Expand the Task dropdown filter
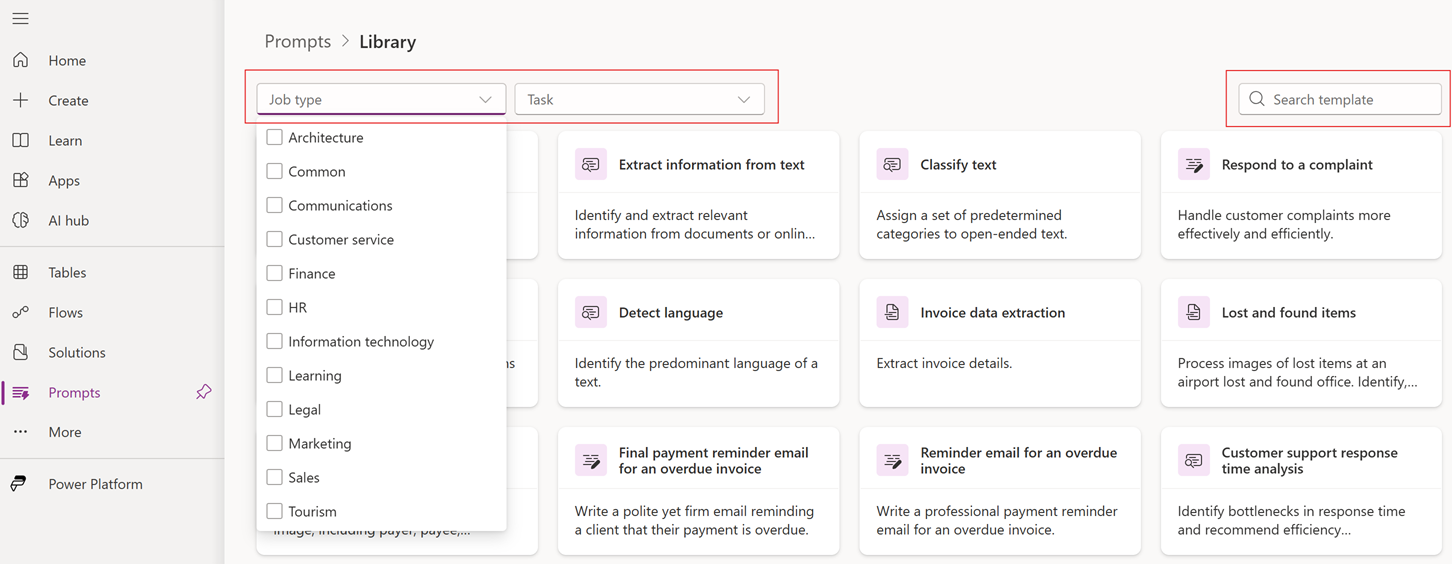 pos(640,99)
